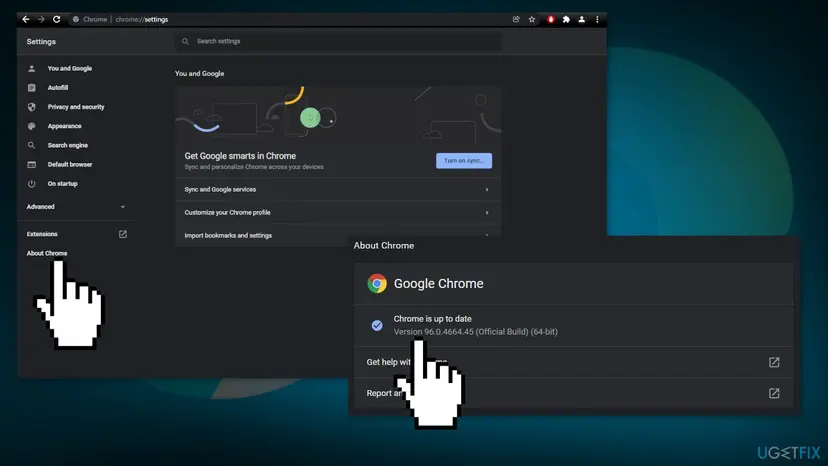The image size is (828, 466).
Task: Click the Get help row in About Chrome
Action: click(x=573, y=362)
